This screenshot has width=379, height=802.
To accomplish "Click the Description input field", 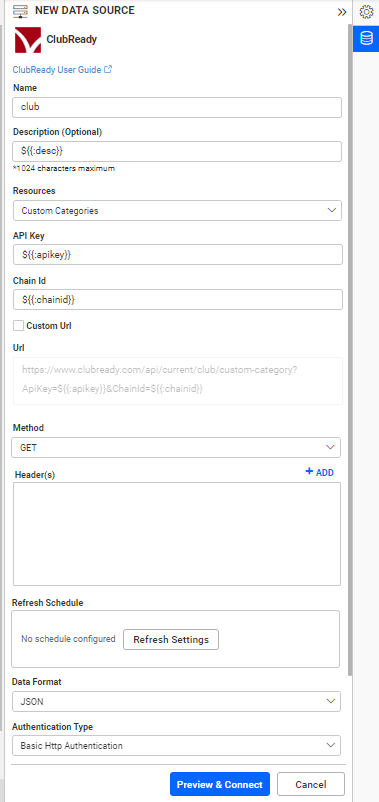I will pyautogui.click(x=177, y=151).
